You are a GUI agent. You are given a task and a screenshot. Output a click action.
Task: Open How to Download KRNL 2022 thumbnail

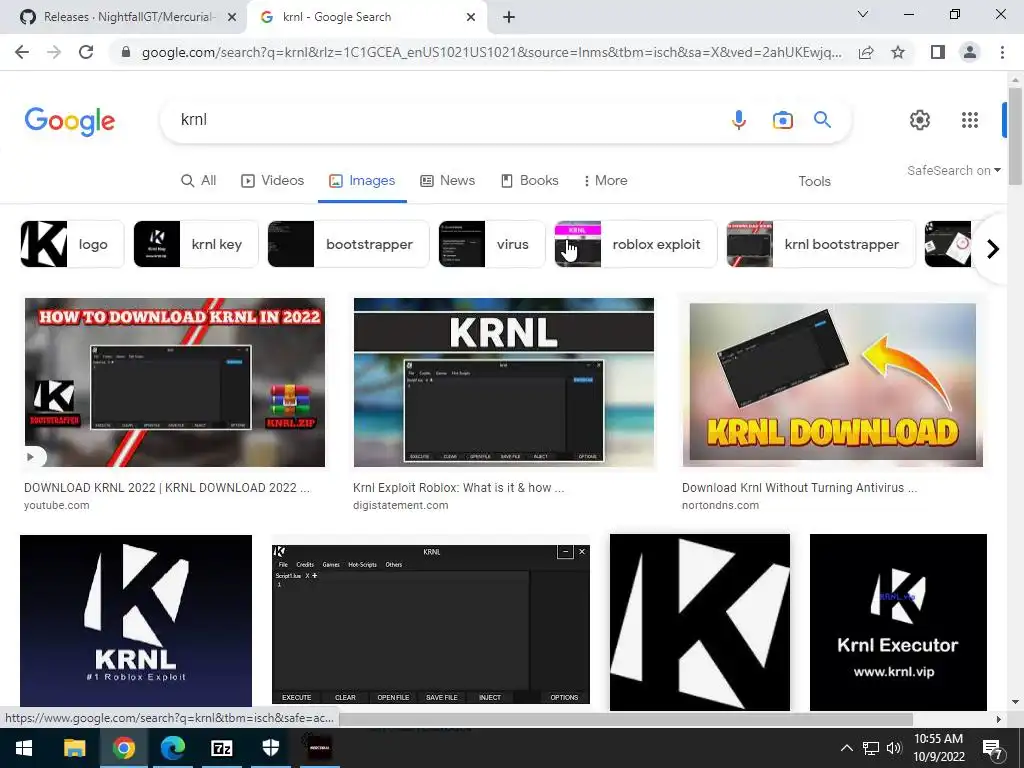pyautogui.click(x=174, y=383)
